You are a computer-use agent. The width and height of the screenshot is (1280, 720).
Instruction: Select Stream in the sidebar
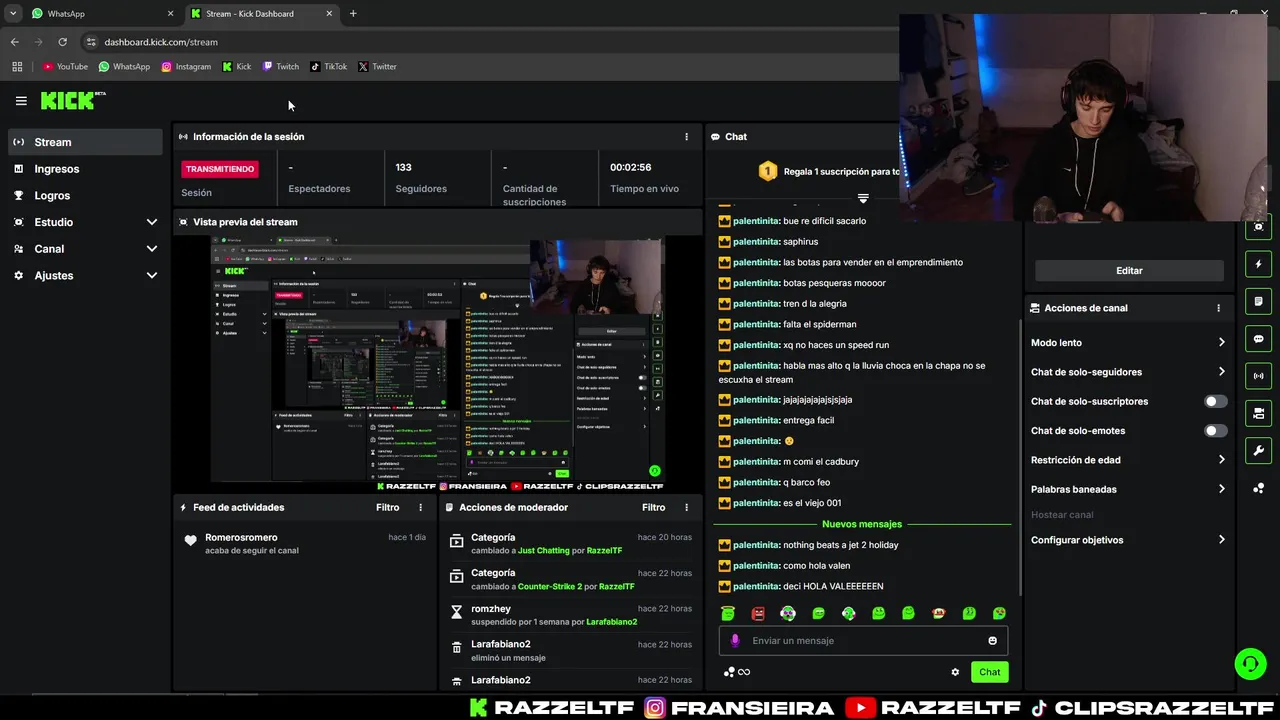(x=85, y=142)
